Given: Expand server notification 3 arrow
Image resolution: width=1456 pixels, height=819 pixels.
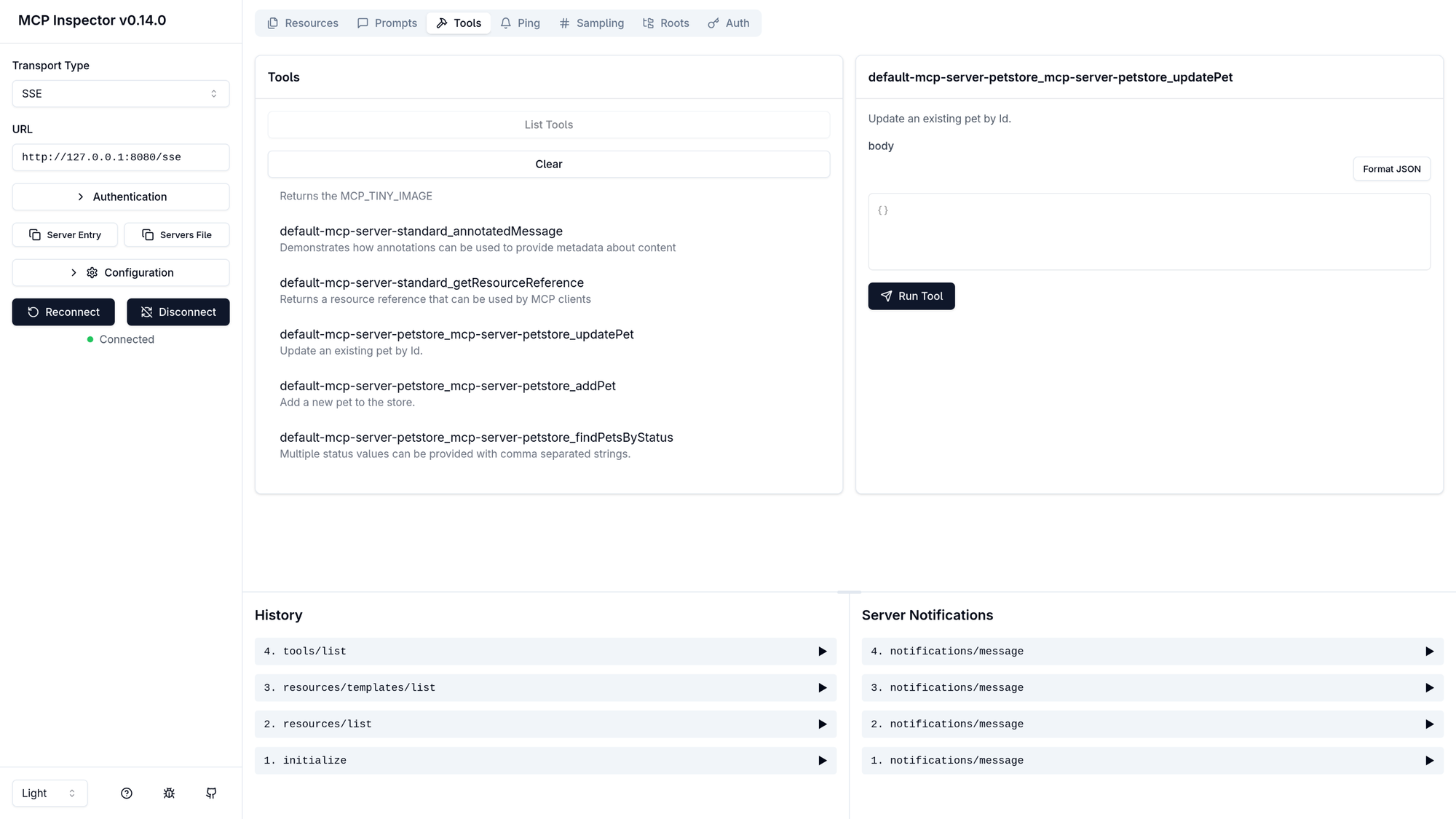Looking at the screenshot, I should [x=1429, y=688].
